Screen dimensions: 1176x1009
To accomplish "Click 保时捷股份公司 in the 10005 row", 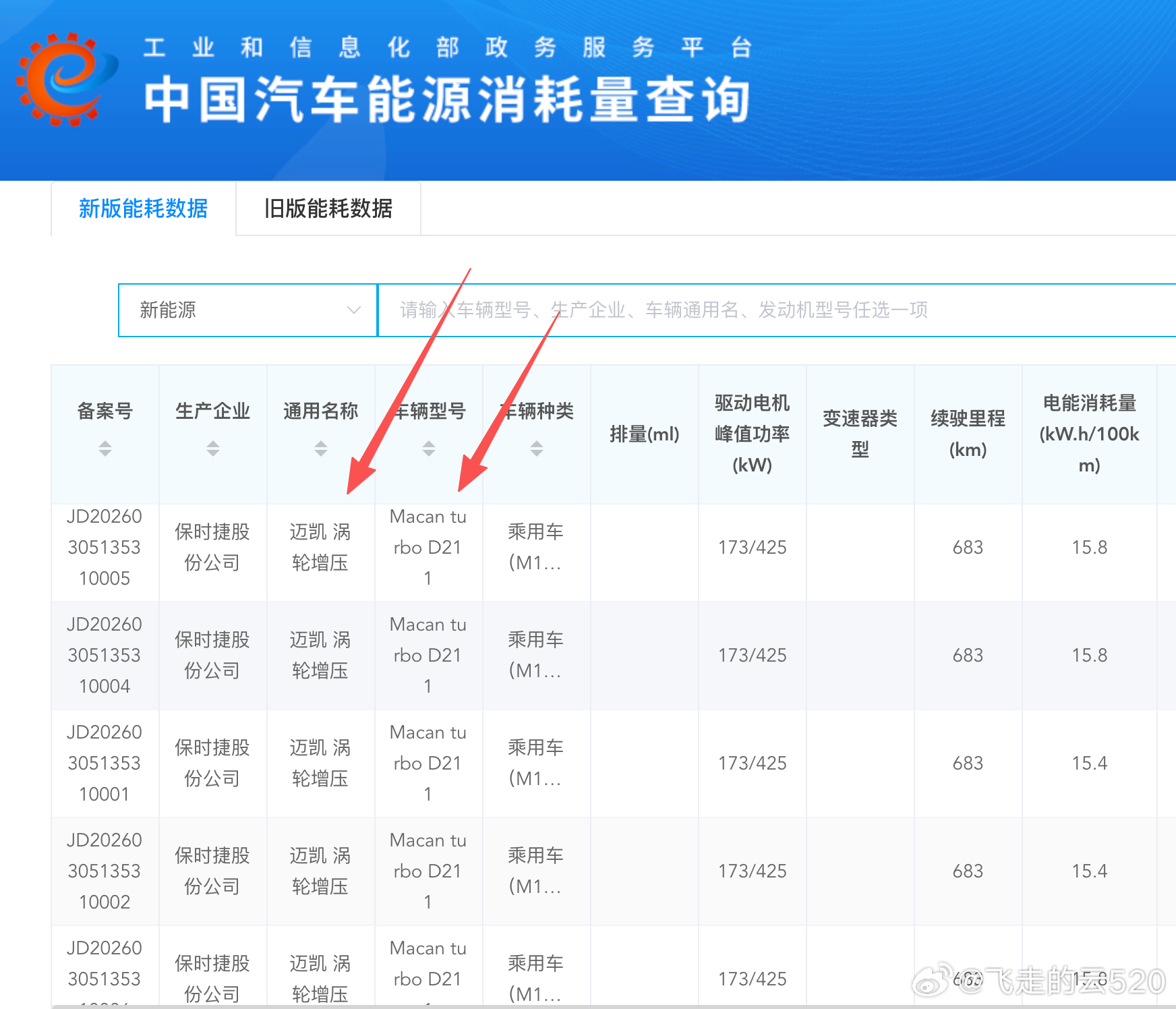I will point(212,547).
